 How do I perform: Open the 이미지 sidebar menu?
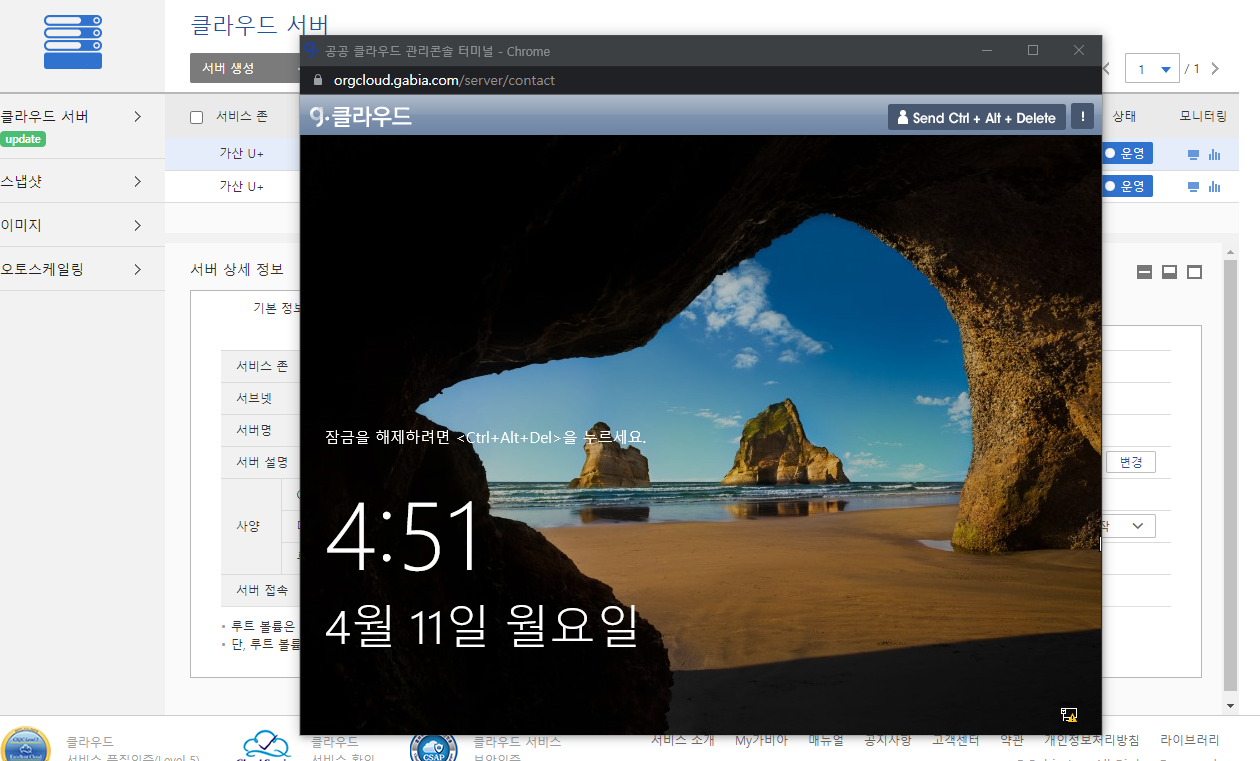click(x=22, y=226)
